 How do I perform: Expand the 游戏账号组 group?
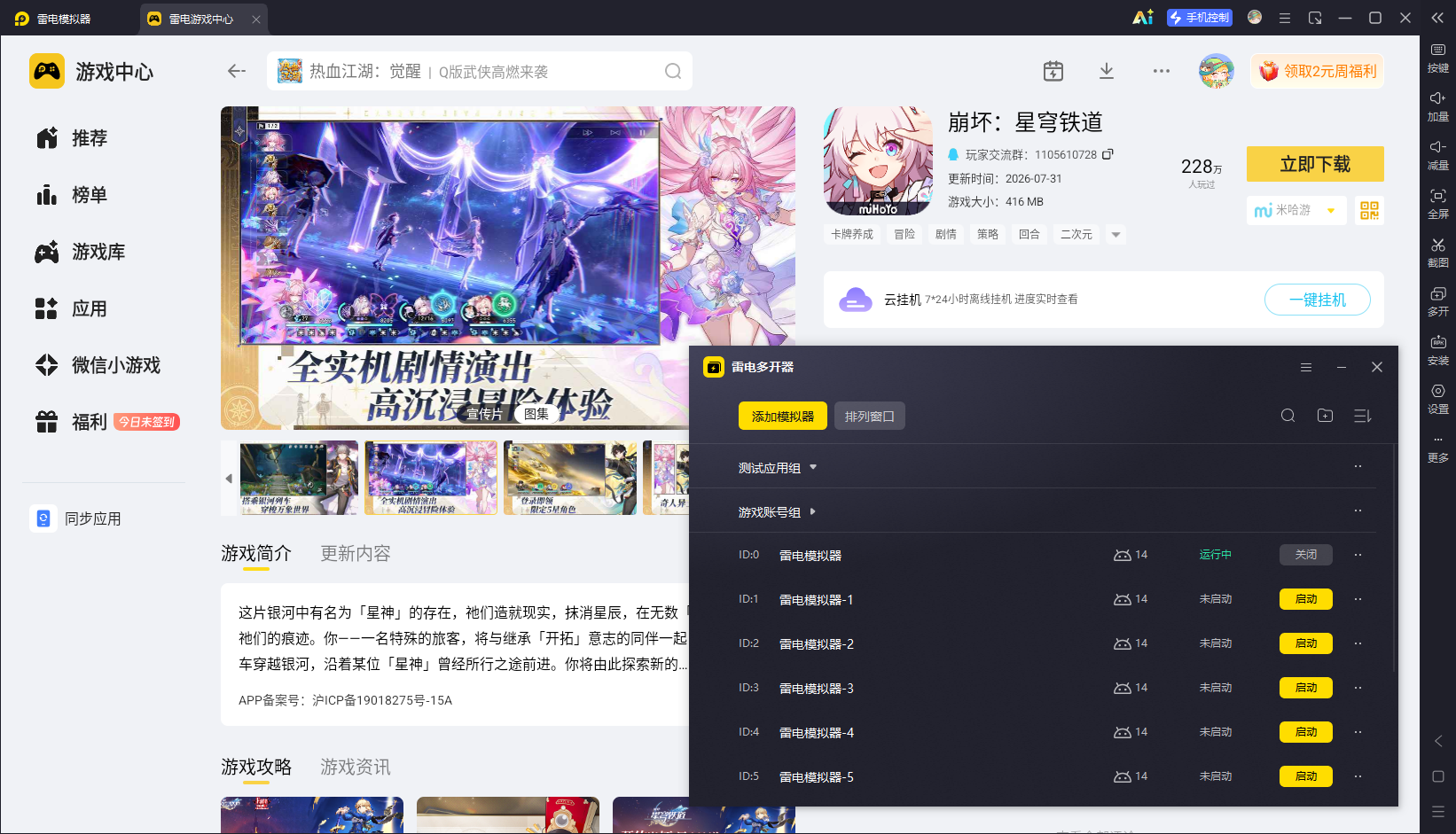[813, 511]
